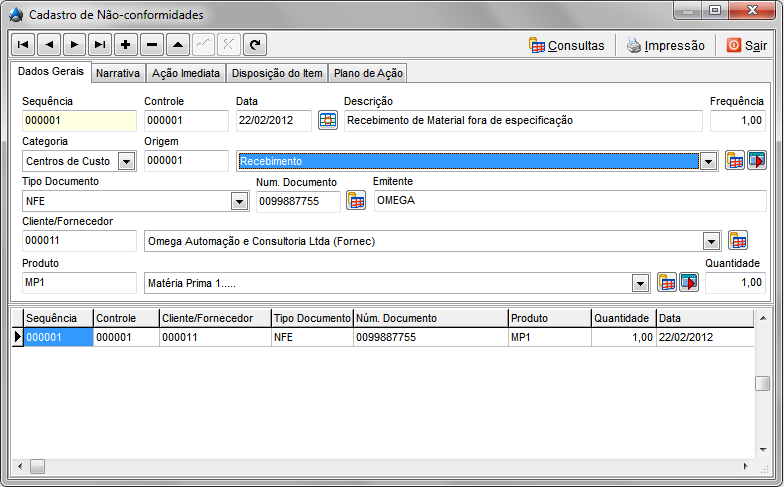This screenshot has width=784, height=487.
Task: Delete record using the minus button
Action: [152, 45]
